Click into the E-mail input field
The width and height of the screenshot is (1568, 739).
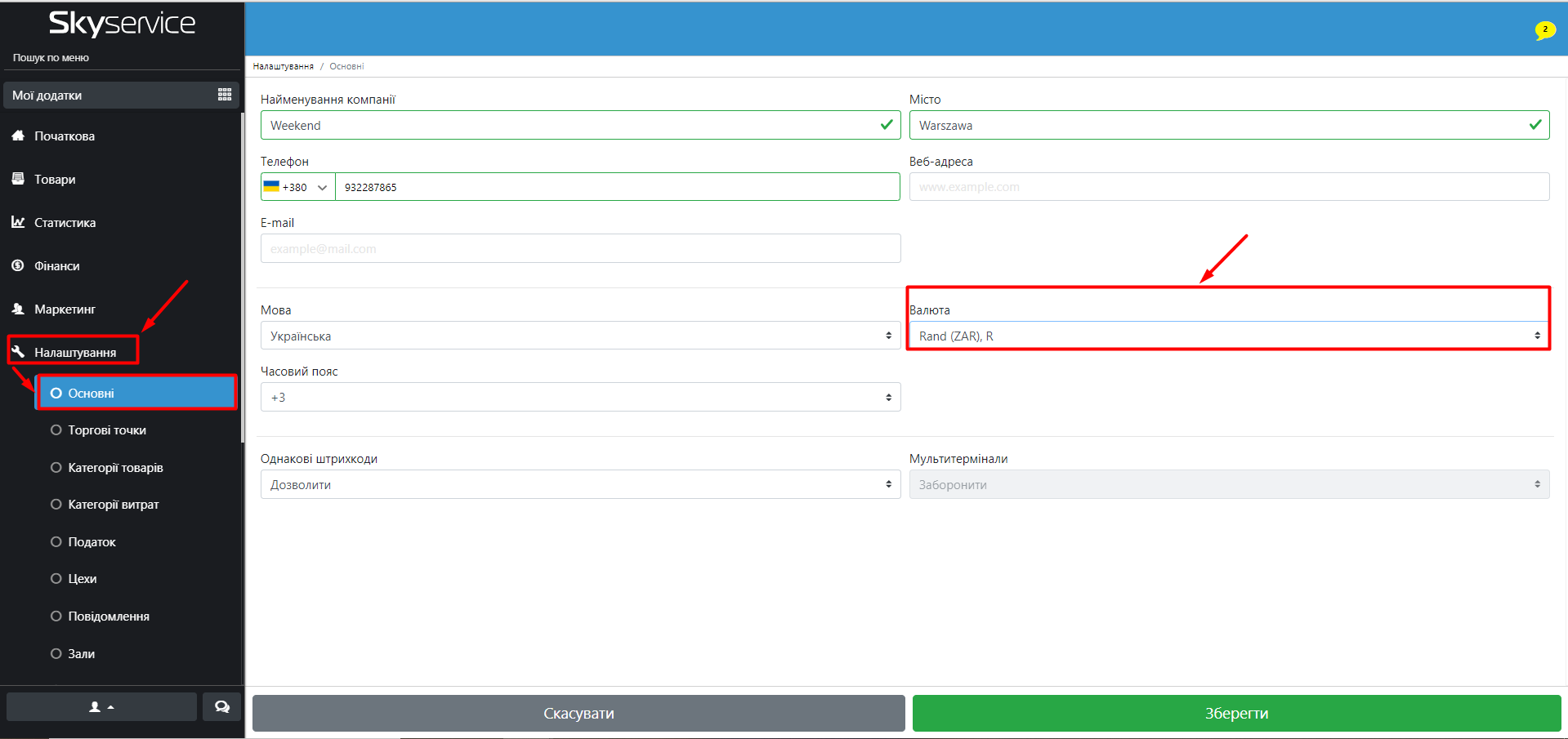point(580,248)
